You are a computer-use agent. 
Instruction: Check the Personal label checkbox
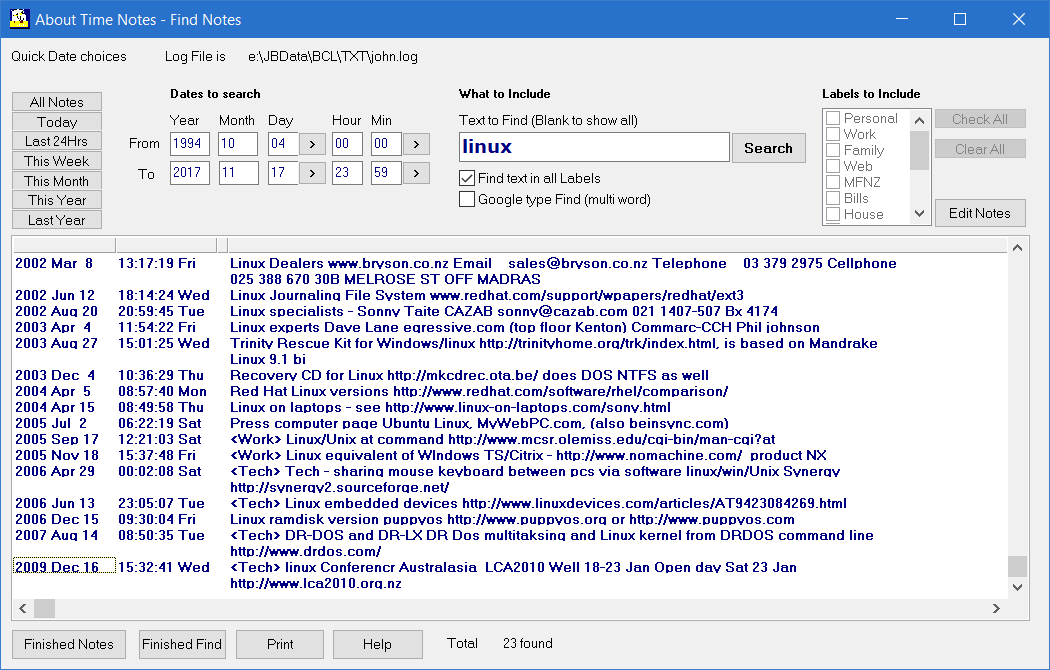833,118
